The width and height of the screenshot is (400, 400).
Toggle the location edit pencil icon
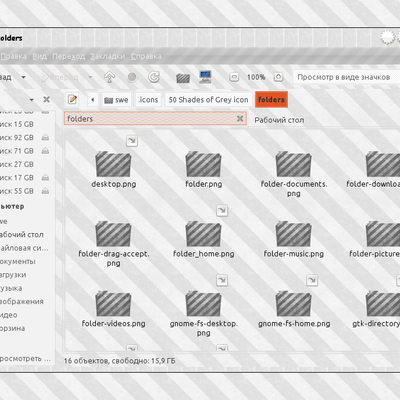click(x=72, y=99)
